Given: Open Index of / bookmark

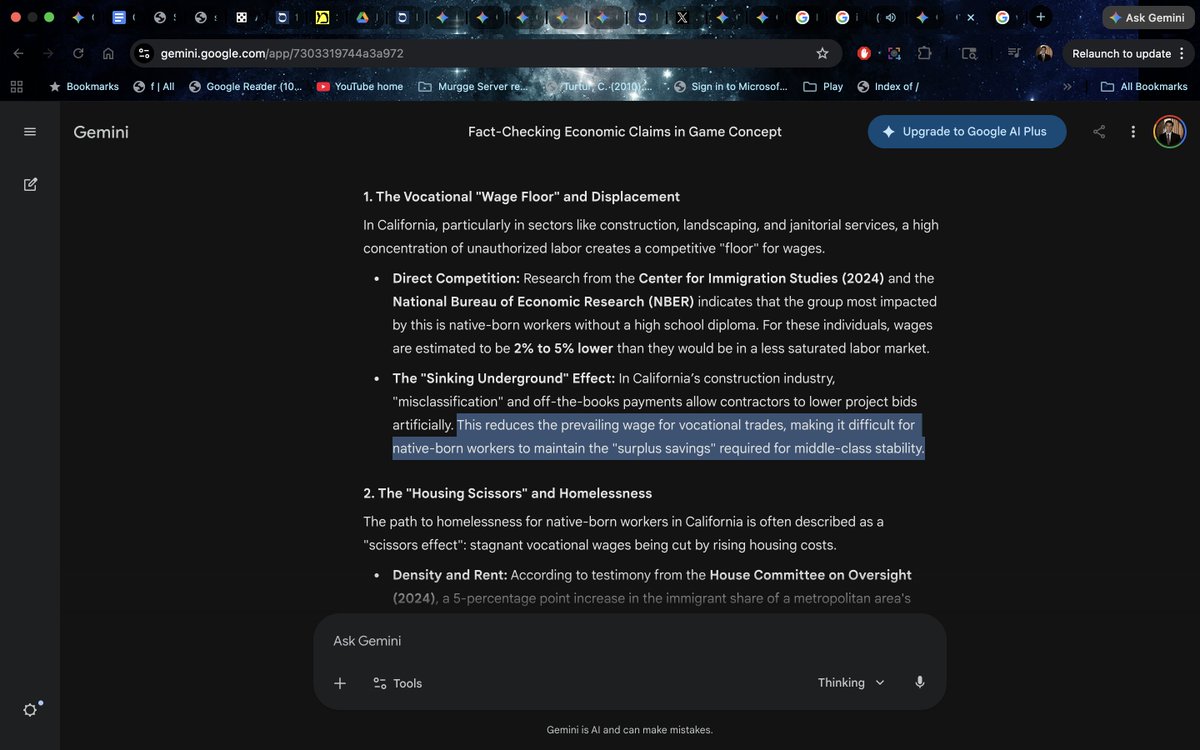Looking at the screenshot, I should click(x=888, y=87).
